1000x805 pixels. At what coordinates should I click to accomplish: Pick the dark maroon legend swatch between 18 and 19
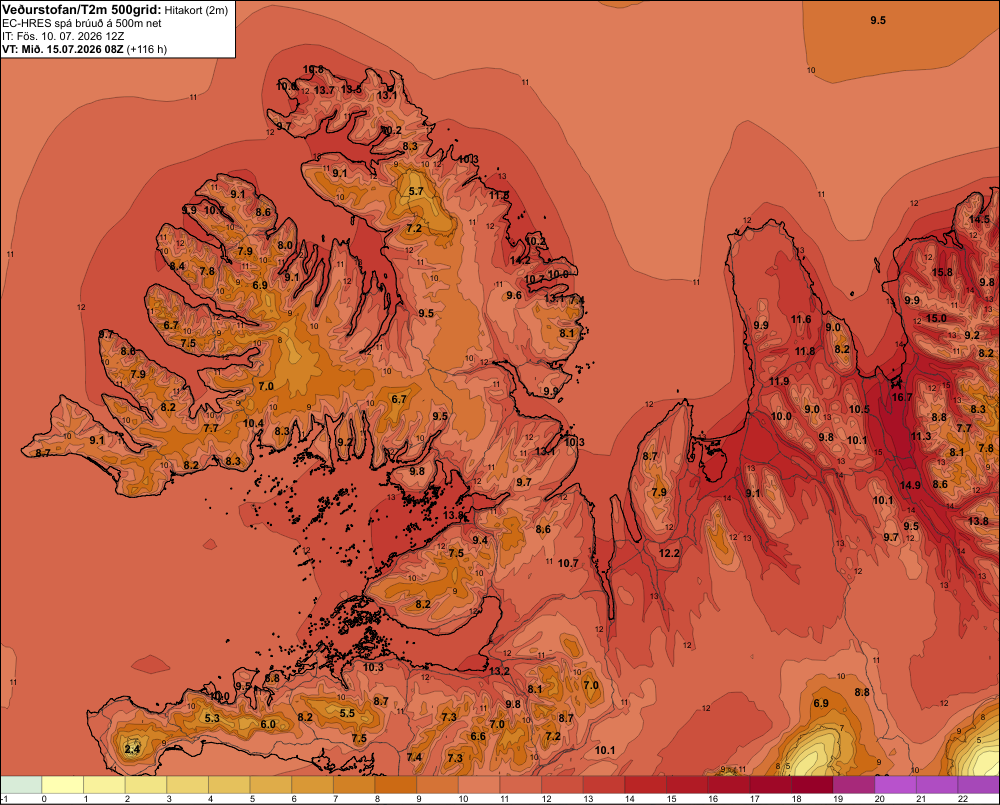coord(812,785)
